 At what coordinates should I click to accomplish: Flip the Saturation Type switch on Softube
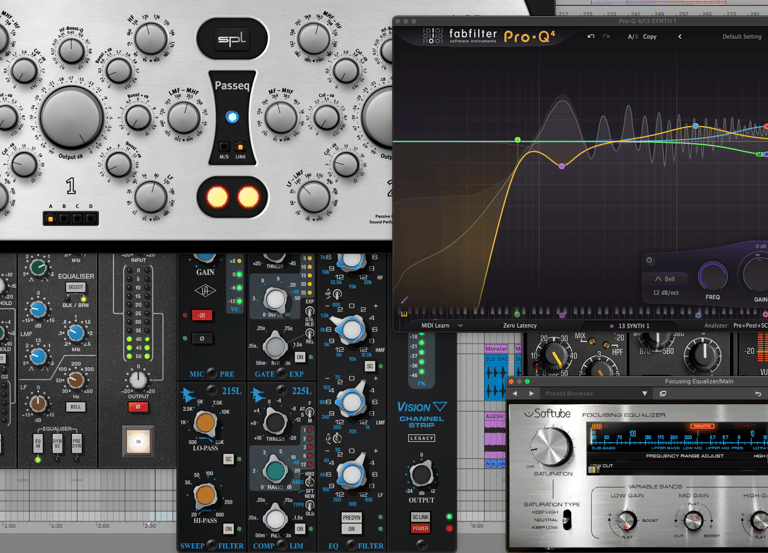[567, 520]
